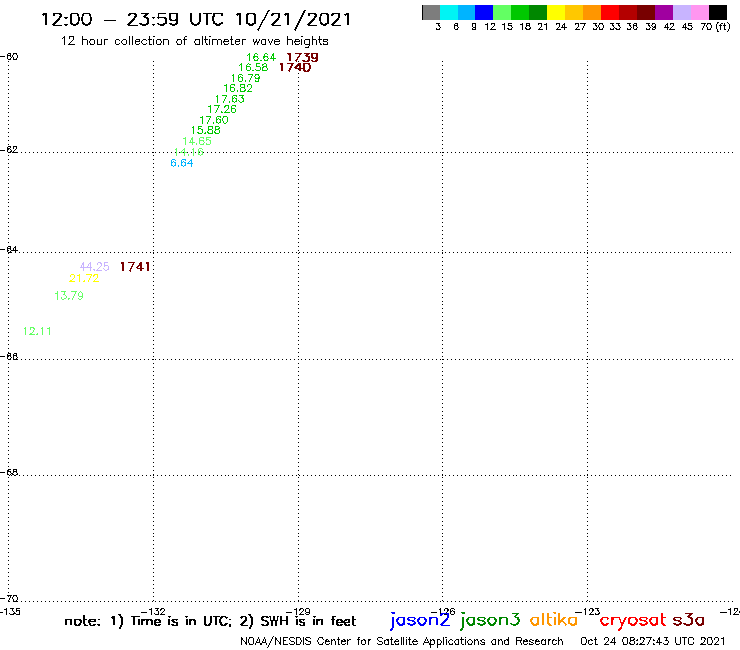
Task: Click the blue 6.64 wave height value
Action: 182,163
